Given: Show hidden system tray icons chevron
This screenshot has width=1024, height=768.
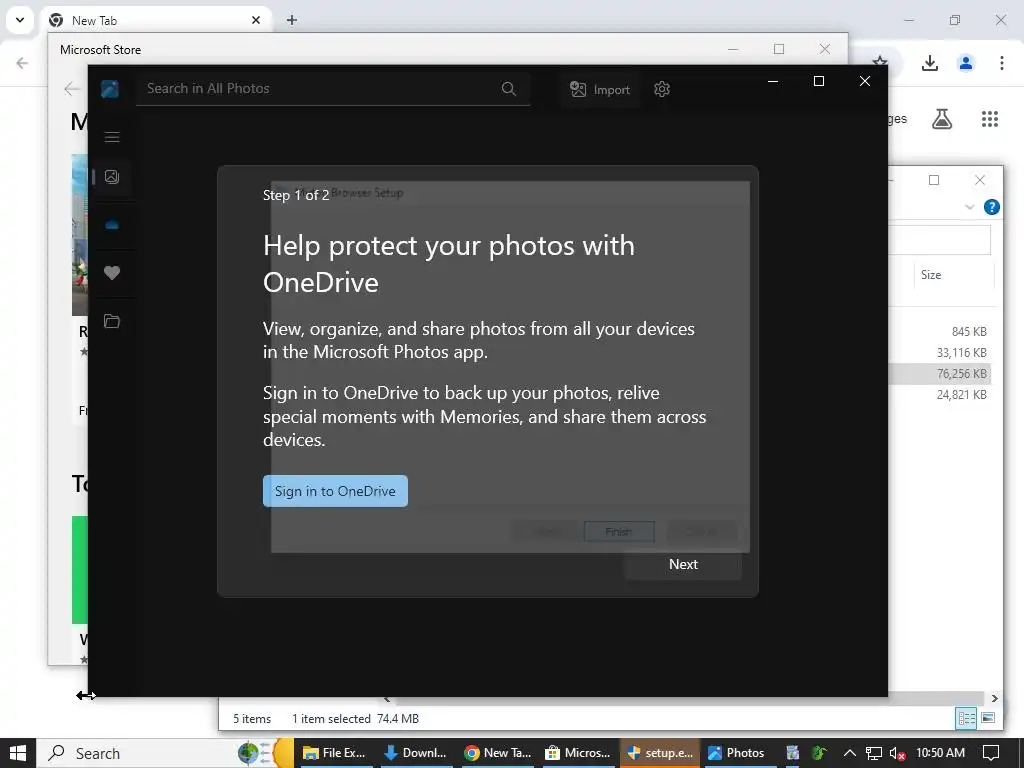Looking at the screenshot, I should [x=849, y=753].
